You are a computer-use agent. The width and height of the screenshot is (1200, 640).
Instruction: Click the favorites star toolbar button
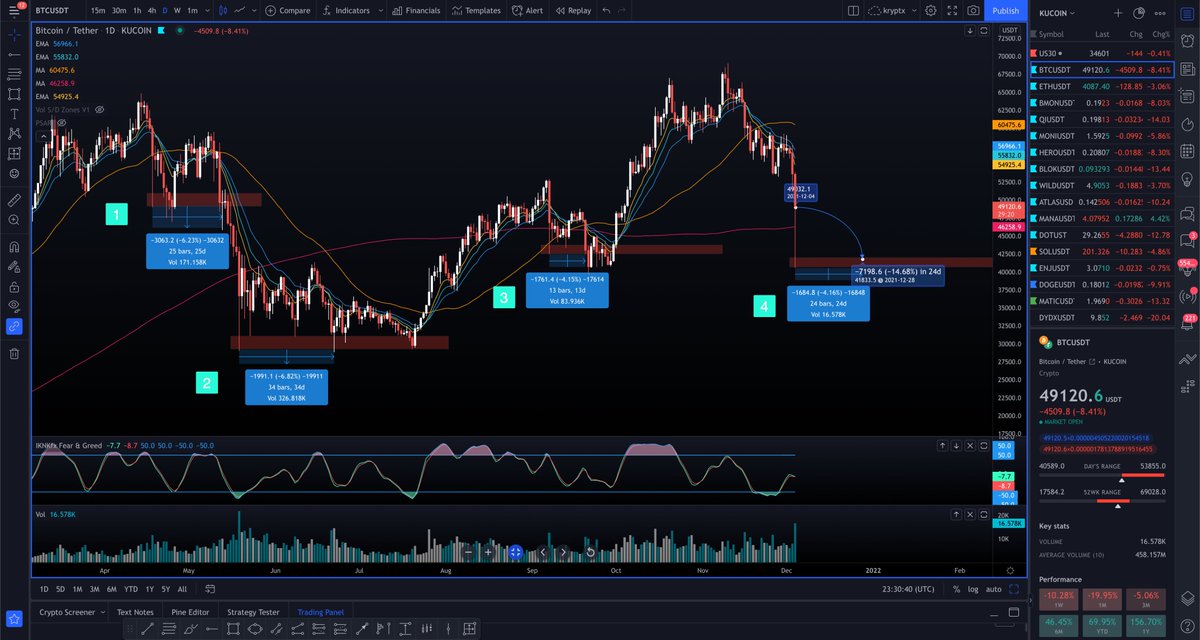(14, 618)
